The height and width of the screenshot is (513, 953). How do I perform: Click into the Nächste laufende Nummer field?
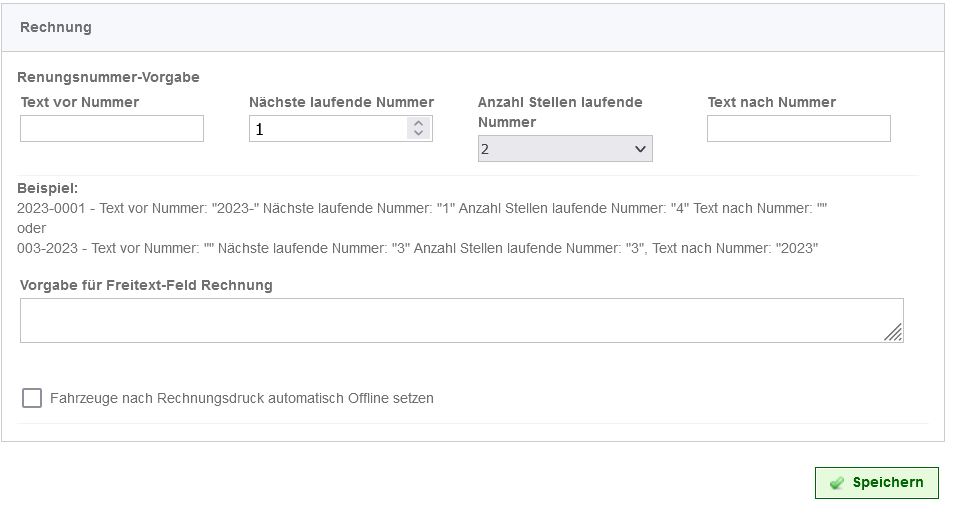tap(328, 128)
